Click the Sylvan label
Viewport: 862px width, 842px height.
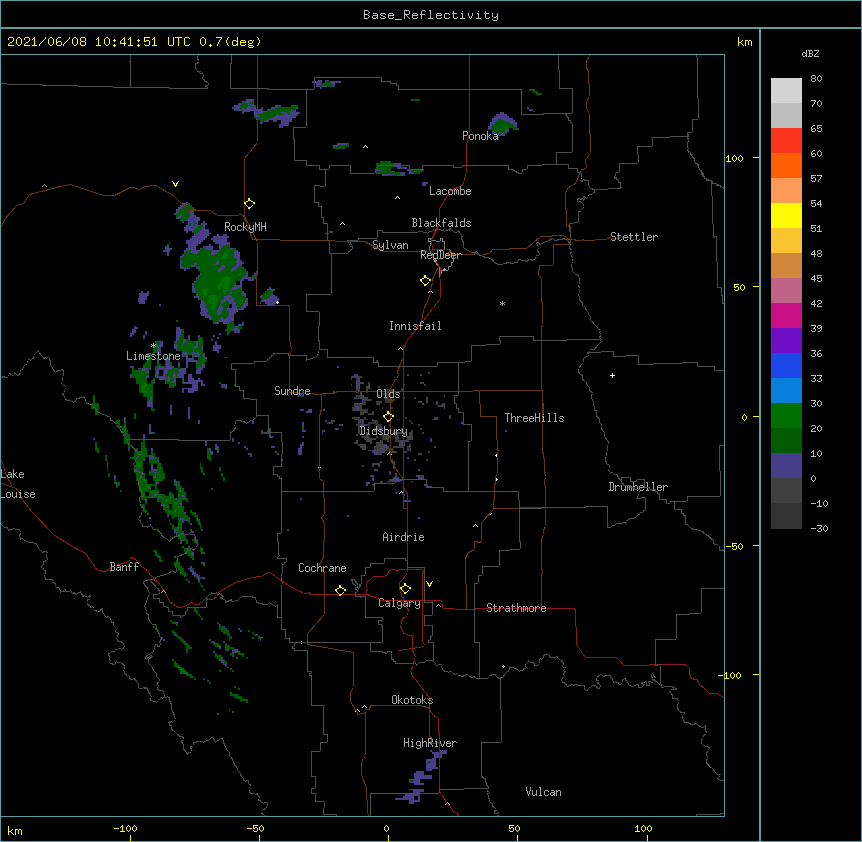point(390,245)
